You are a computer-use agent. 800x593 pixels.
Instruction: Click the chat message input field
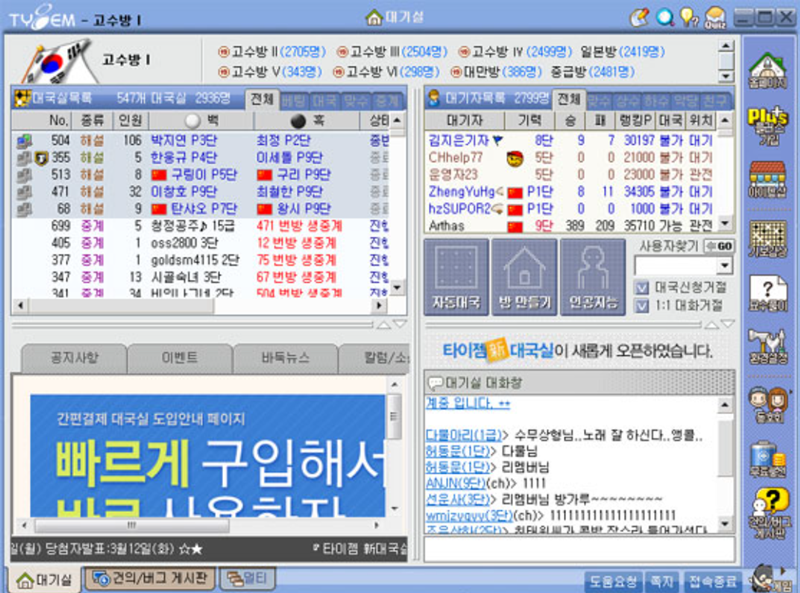tap(579, 549)
